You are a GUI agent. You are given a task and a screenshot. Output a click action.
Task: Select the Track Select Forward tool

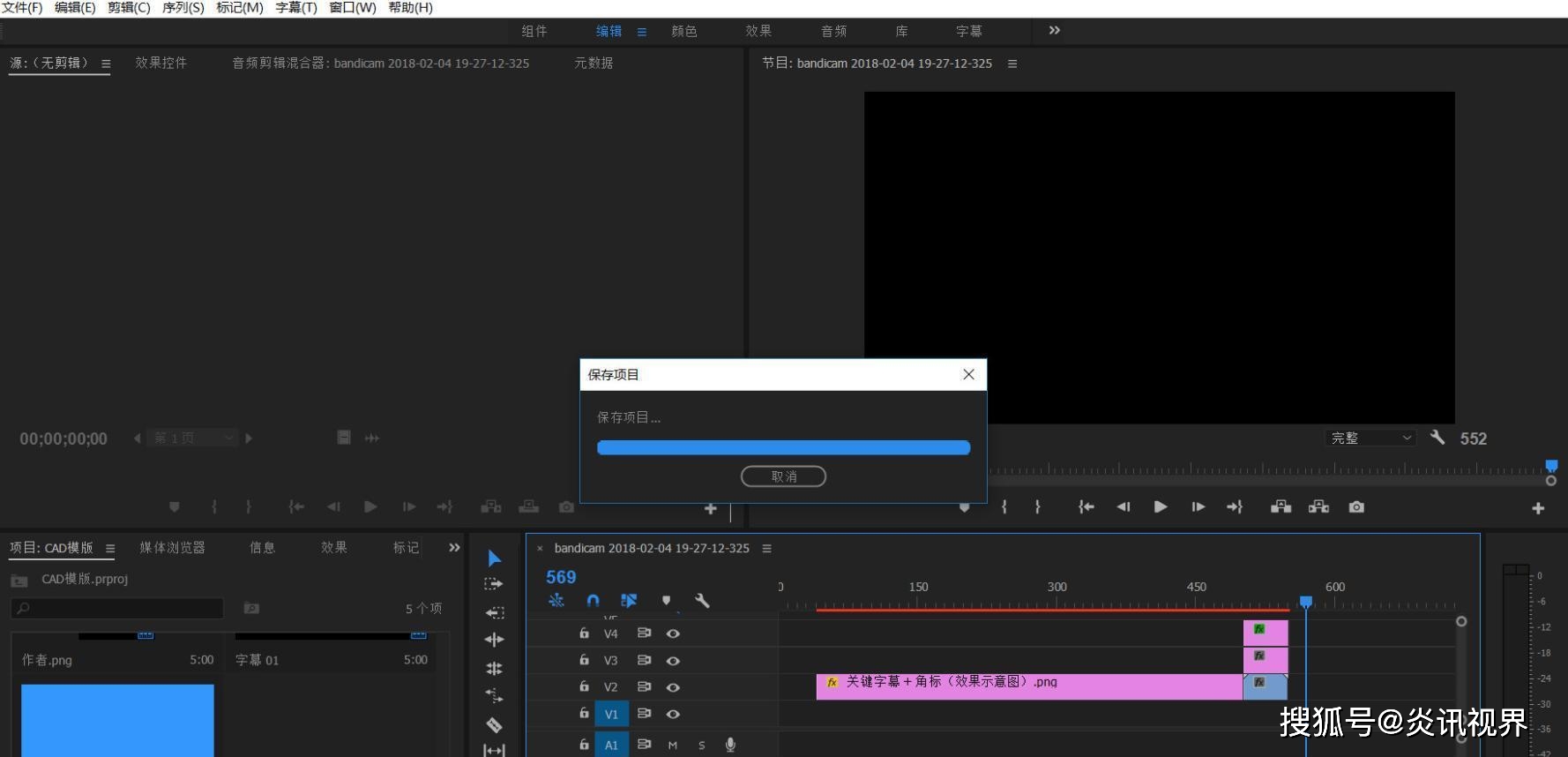pyautogui.click(x=494, y=584)
